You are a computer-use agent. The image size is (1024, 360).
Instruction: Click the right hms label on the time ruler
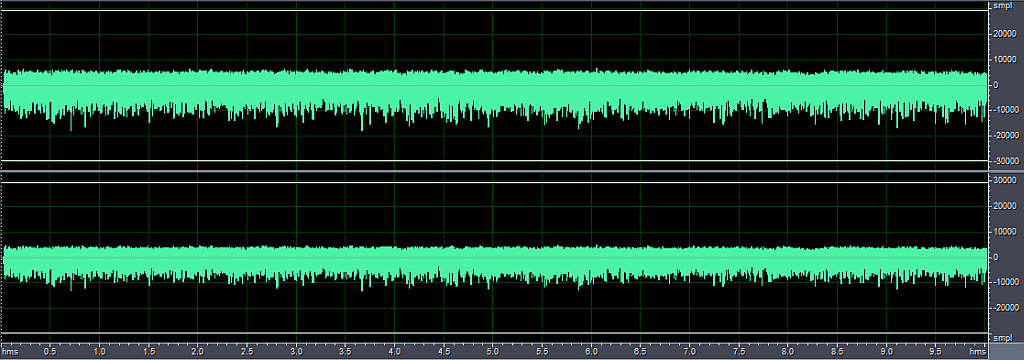tap(977, 352)
